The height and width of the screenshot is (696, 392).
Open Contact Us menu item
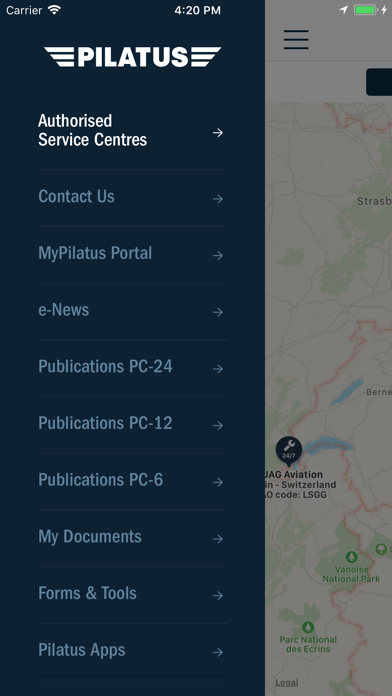[132, 197]
